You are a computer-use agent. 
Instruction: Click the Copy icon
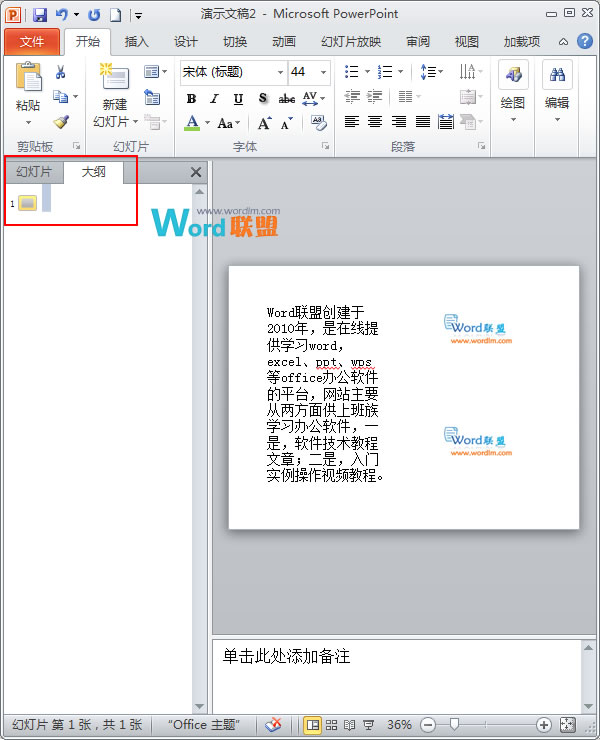[60, 97]
